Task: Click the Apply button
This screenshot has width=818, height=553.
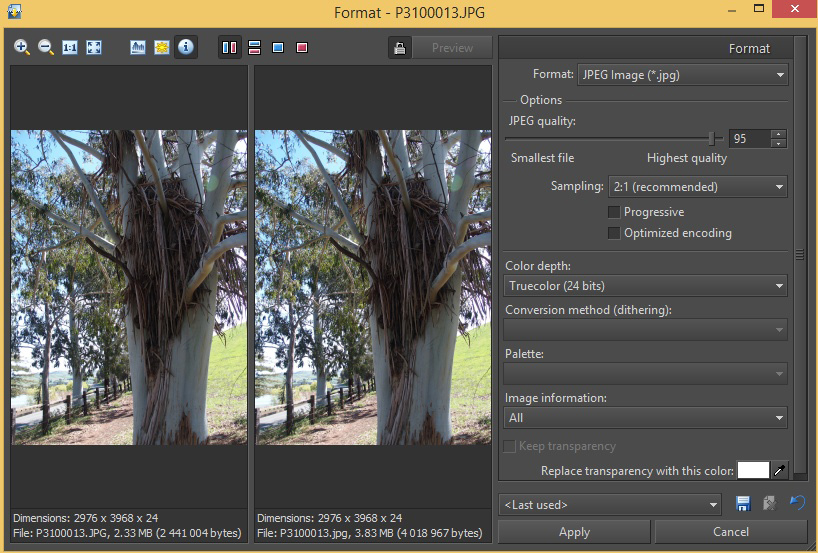Action: (574, 532)
